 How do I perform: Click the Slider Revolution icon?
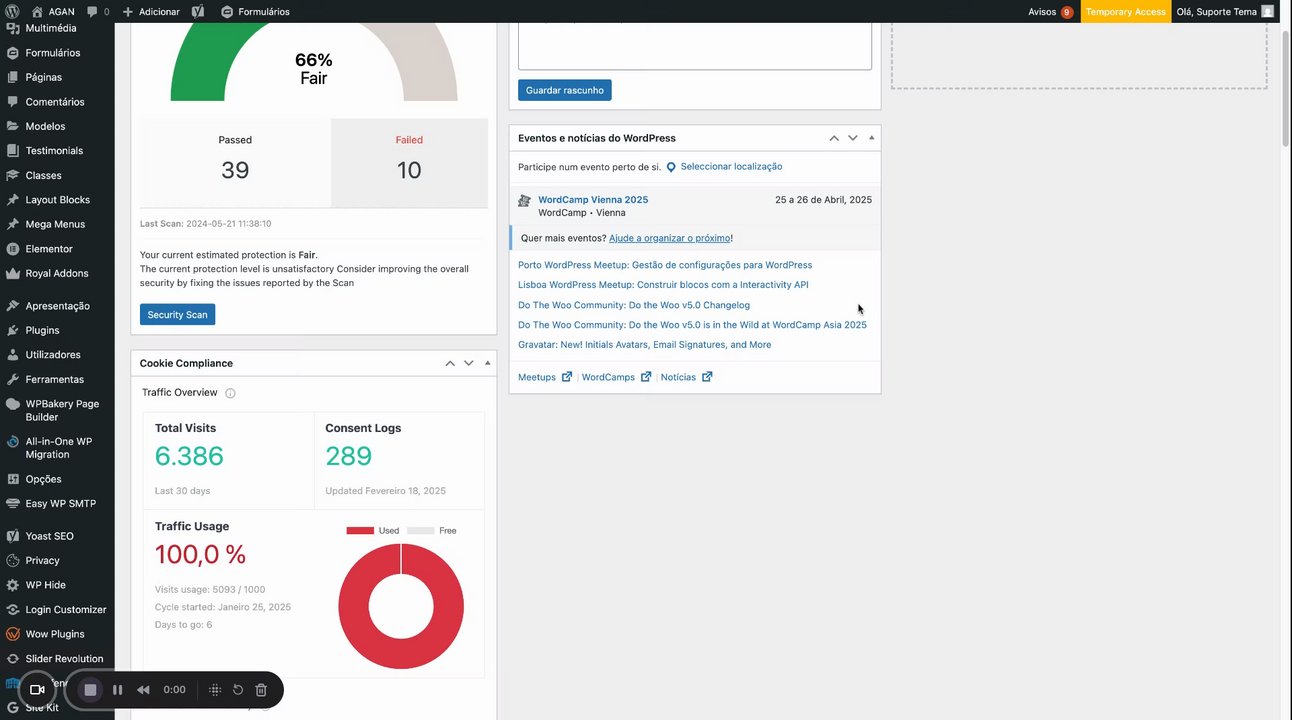pos(12,659)
